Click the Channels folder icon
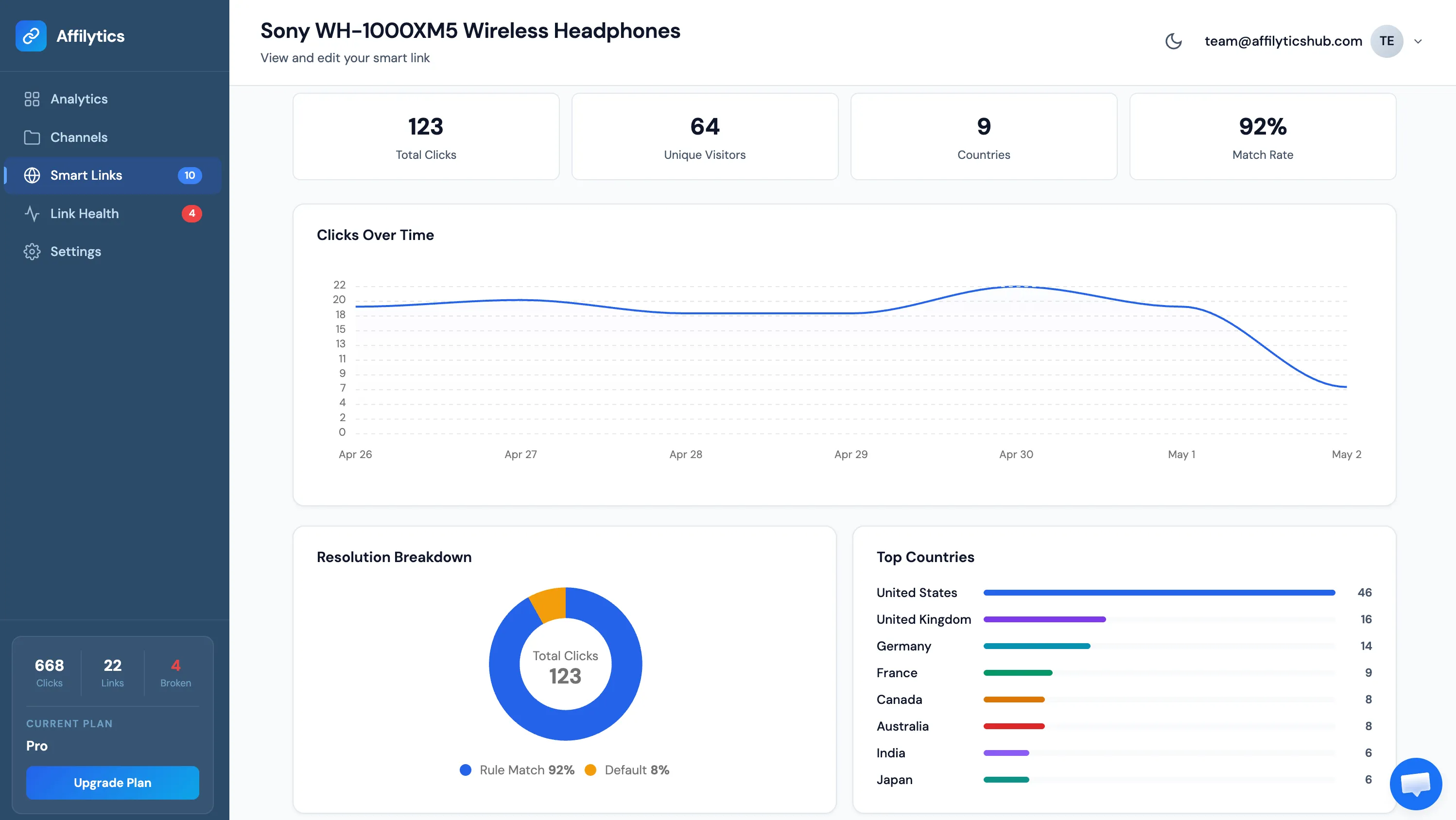 point(32,137)
